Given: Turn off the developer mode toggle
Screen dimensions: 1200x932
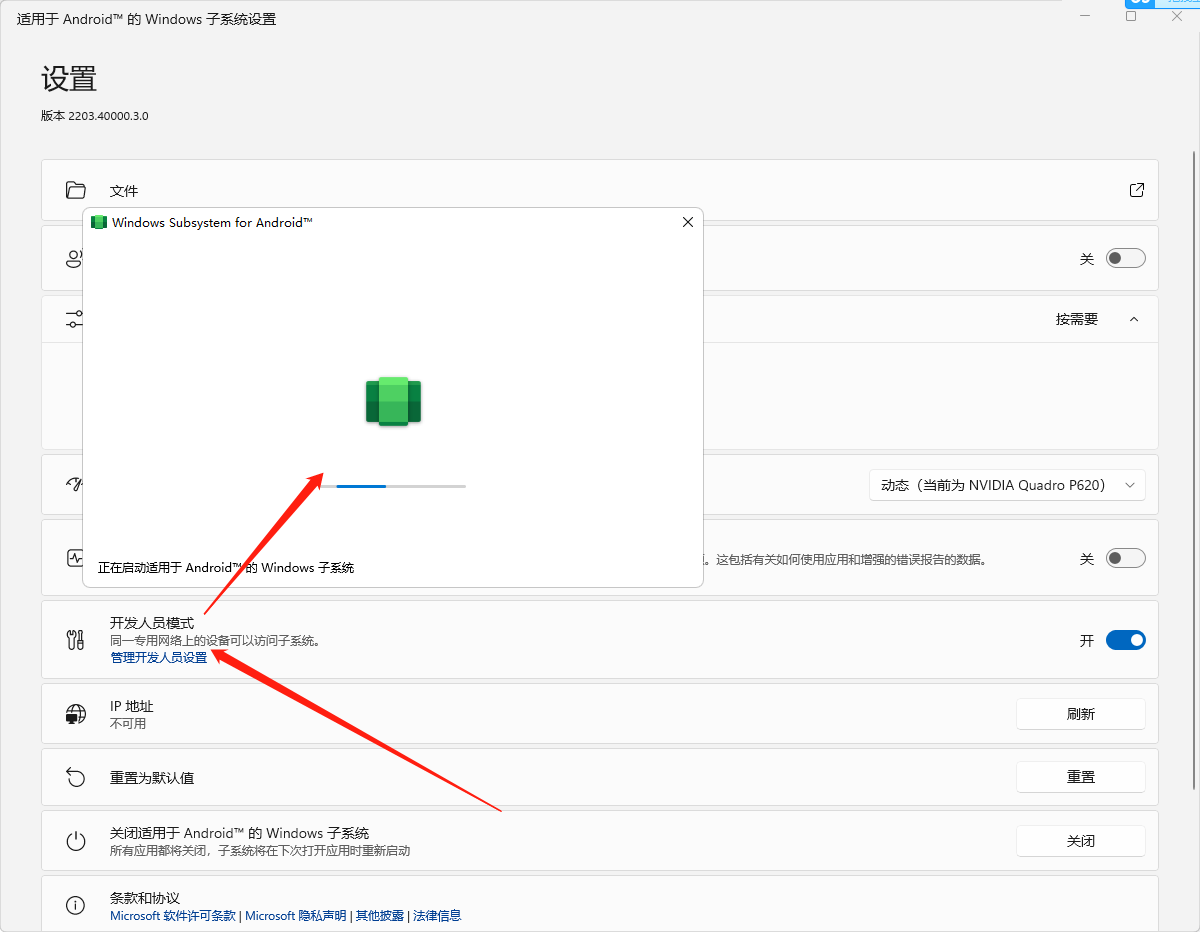Looking at the screenshot, I should [x=1125, y=640].
